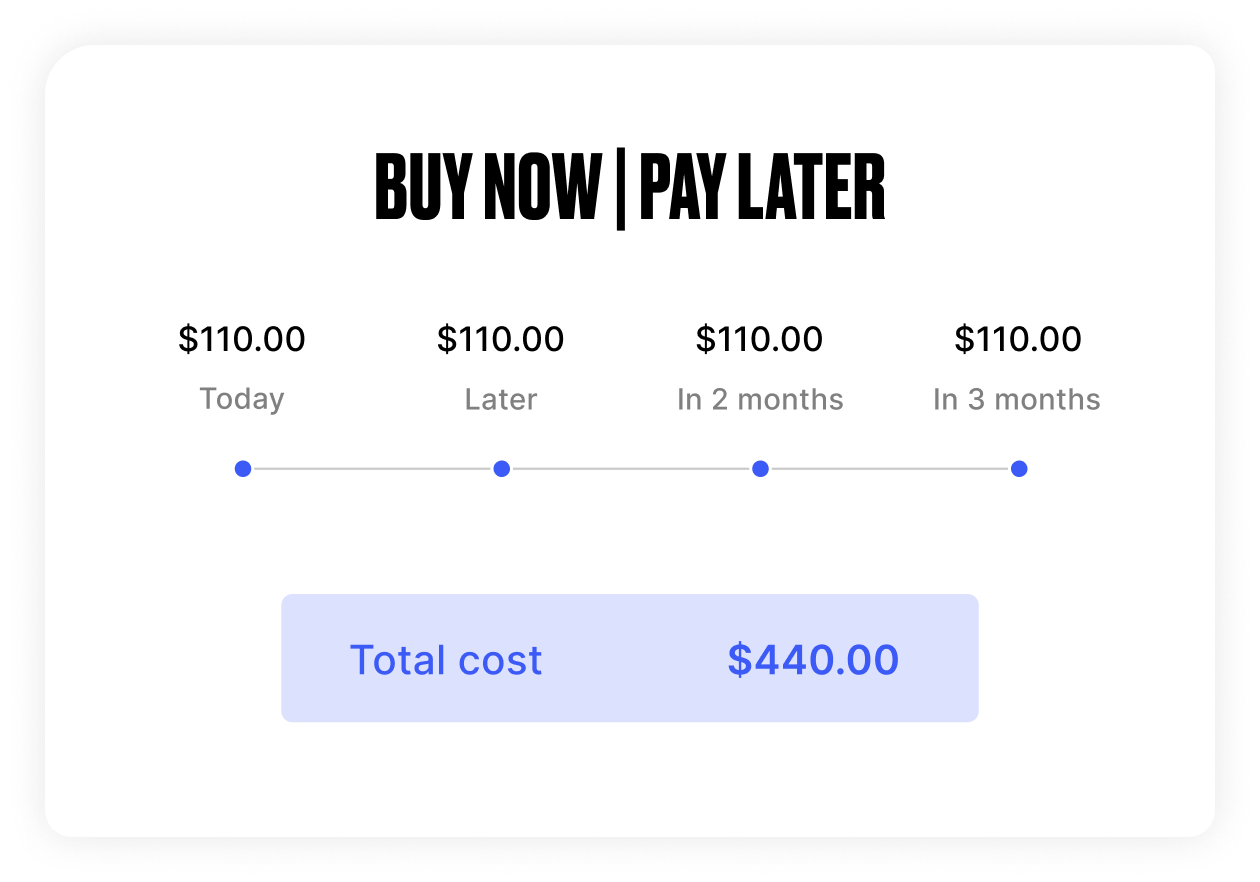The width and height of the screenshot is (1260, 882).
Task: Select the $110.00 above In 2 months
Action: pos(760,340)
